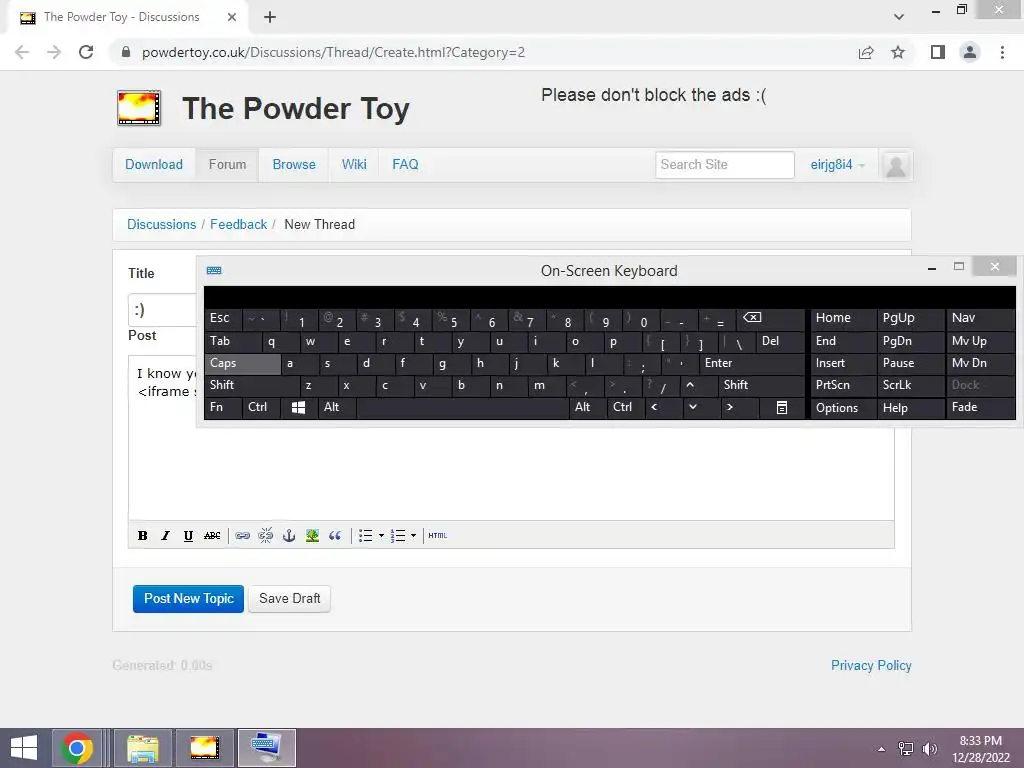Screen dimensions: 1024x768
Task: Toggle the left Alt key
Action: click(337, 408)
